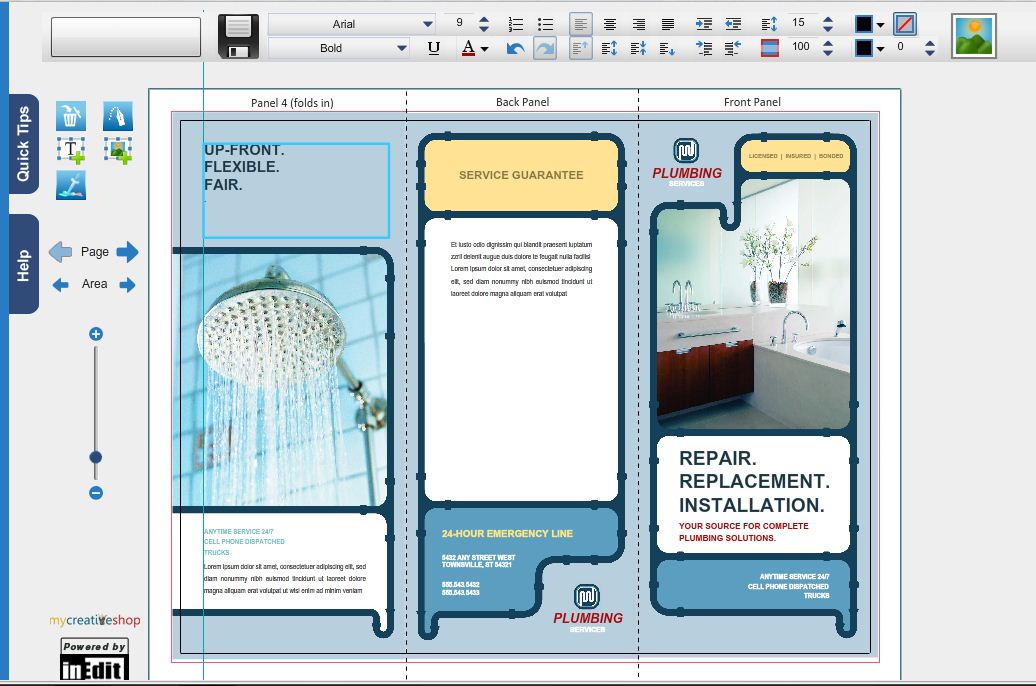Open the Quick Tips side tab
The height and width of the screenshot is (686, 1036).
tap(24, 144)
